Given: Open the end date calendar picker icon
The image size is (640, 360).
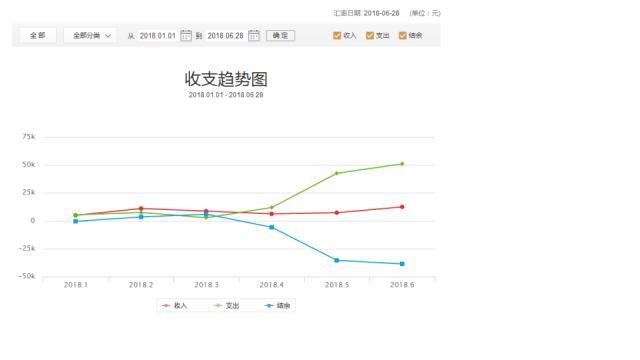Looking at the screenshot, I should [x=254, y=36].
